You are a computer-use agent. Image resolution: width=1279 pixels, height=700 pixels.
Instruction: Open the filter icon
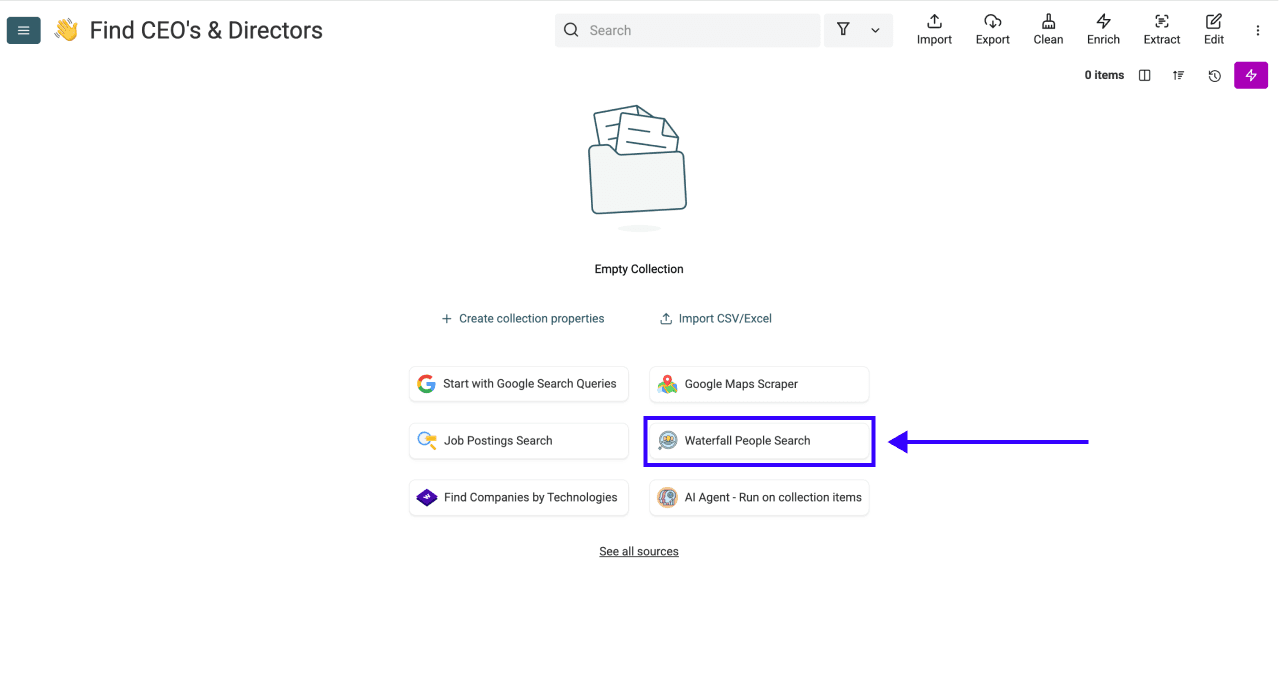click(x=844, y=30)
